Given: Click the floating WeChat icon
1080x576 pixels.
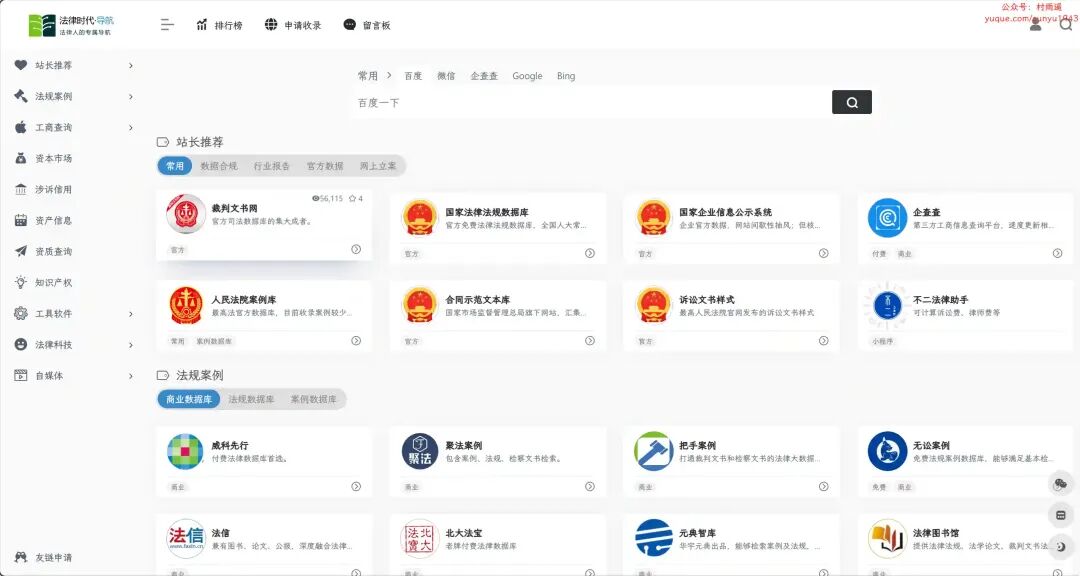Looking at the screenshot, I should pos(1061,484).
